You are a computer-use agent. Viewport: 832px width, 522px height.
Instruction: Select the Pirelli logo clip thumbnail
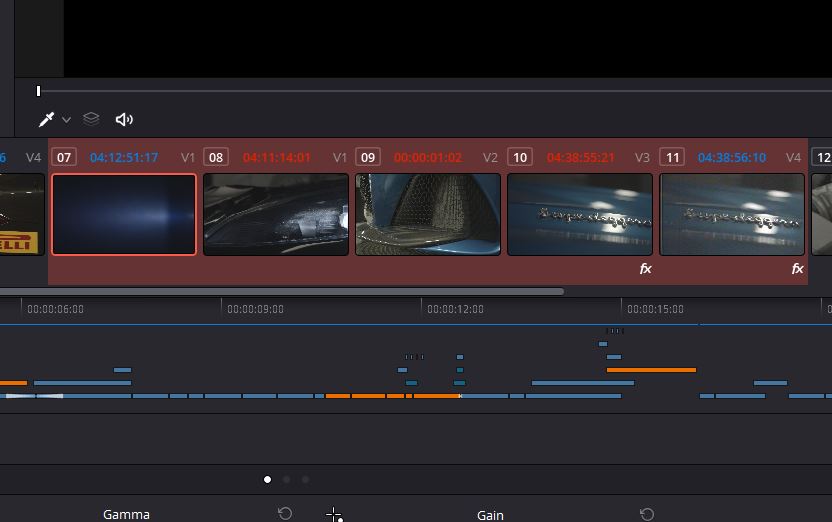point(22,214)
